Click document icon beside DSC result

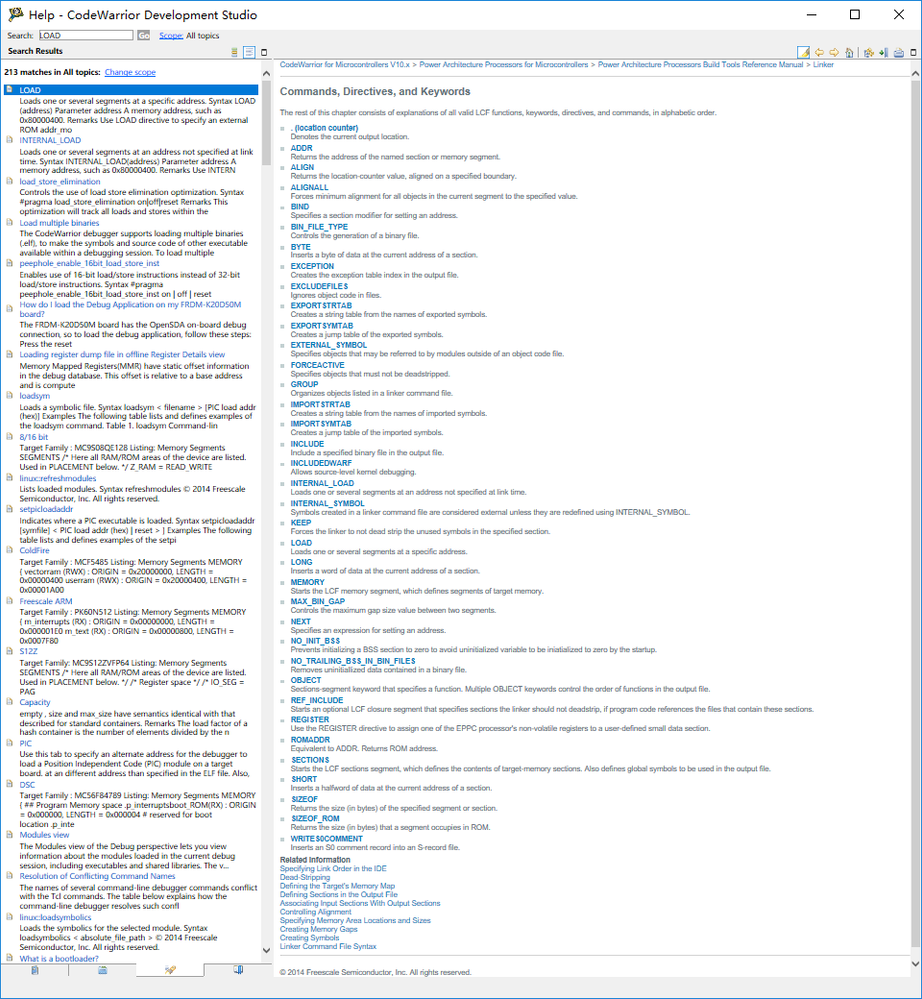point(9,784)
